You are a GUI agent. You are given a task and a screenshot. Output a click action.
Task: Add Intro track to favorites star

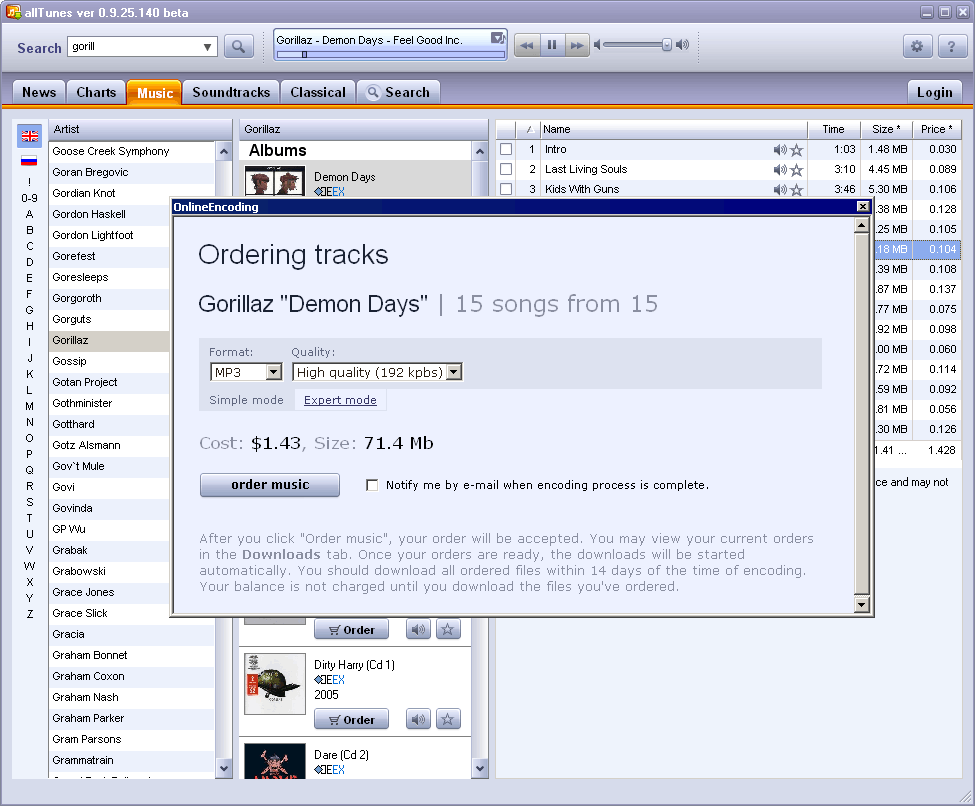[x=797, y=150]
